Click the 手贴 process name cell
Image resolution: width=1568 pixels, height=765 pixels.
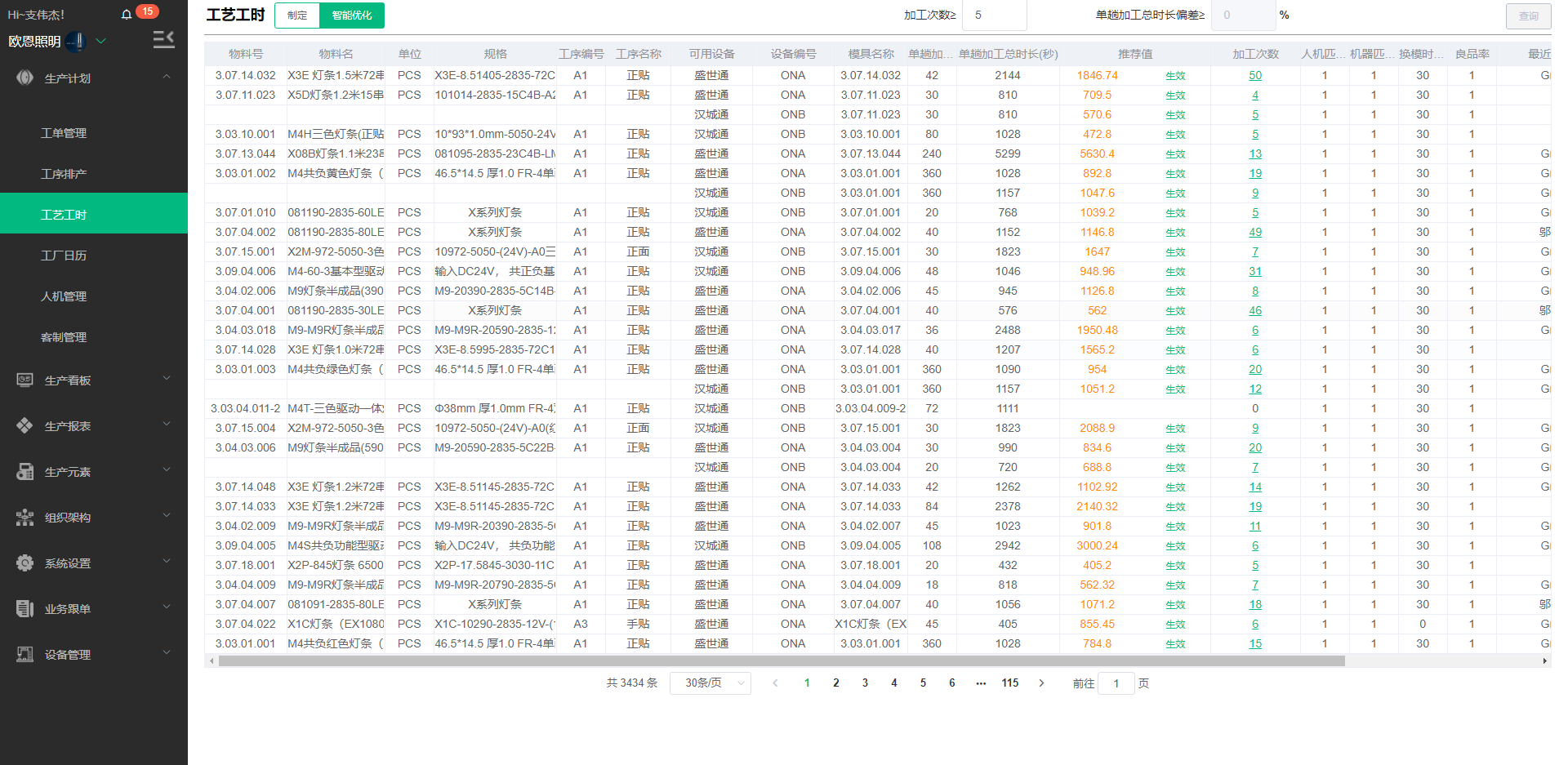tap(638, 625)
